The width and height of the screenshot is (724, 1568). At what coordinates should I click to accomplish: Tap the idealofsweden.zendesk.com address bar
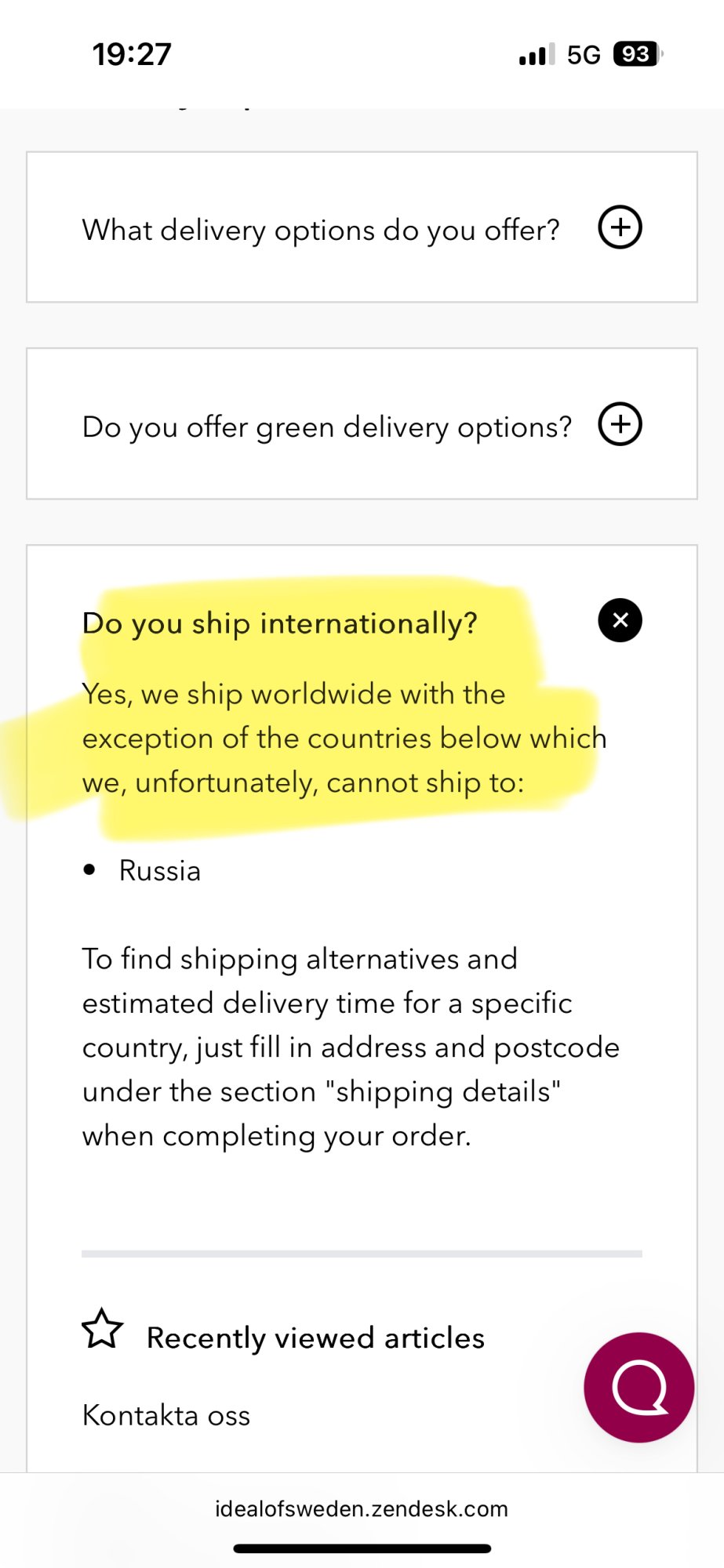(x=362, y=1509)
